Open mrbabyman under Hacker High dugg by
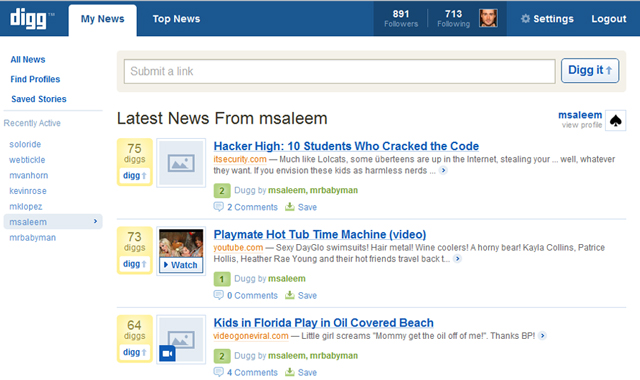This screenshot has width=640, height=380. pyautogui.click(x=333, y=190)
